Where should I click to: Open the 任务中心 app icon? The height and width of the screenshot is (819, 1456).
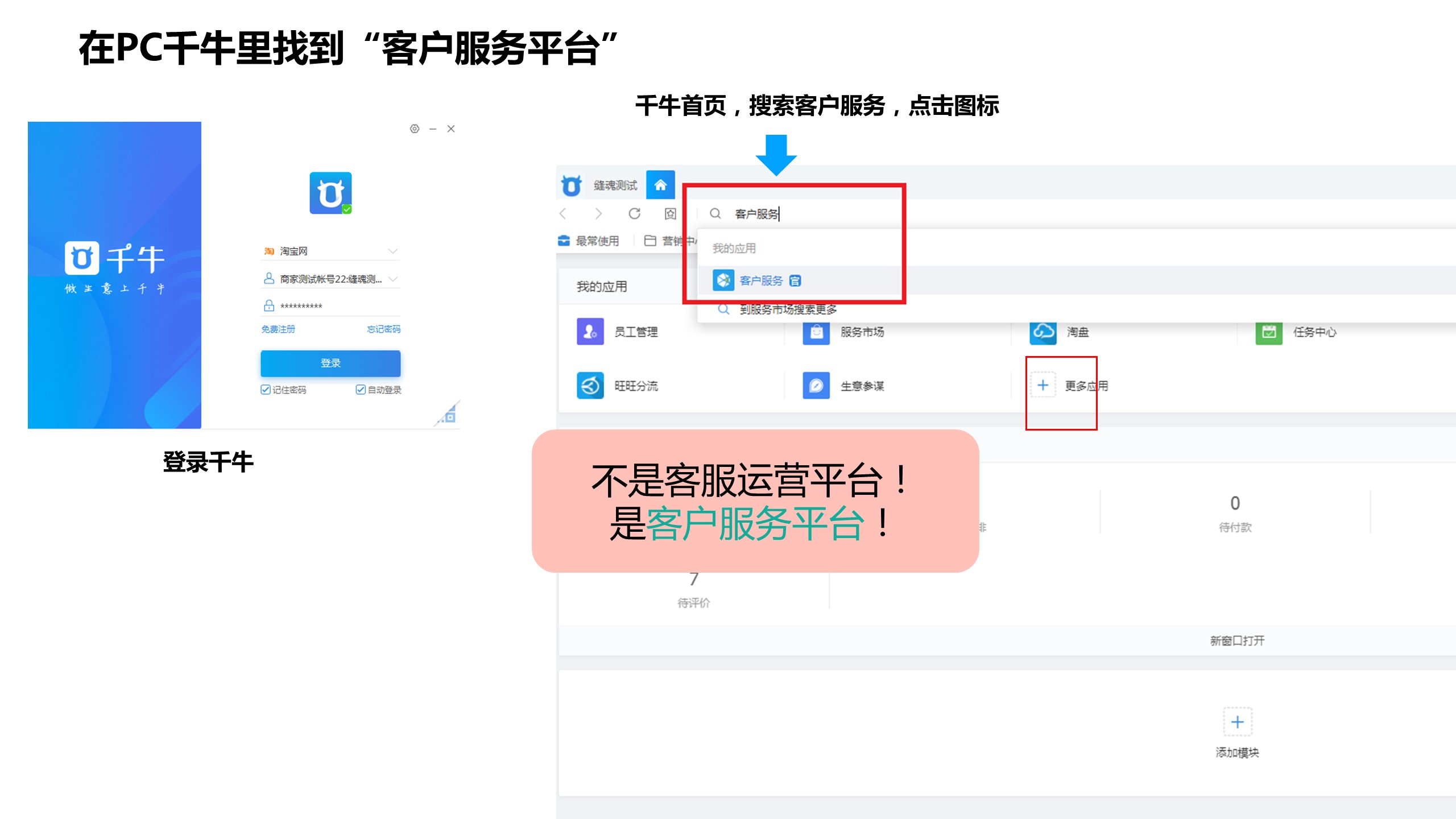pyautogui.click(x=1268, y=332)
